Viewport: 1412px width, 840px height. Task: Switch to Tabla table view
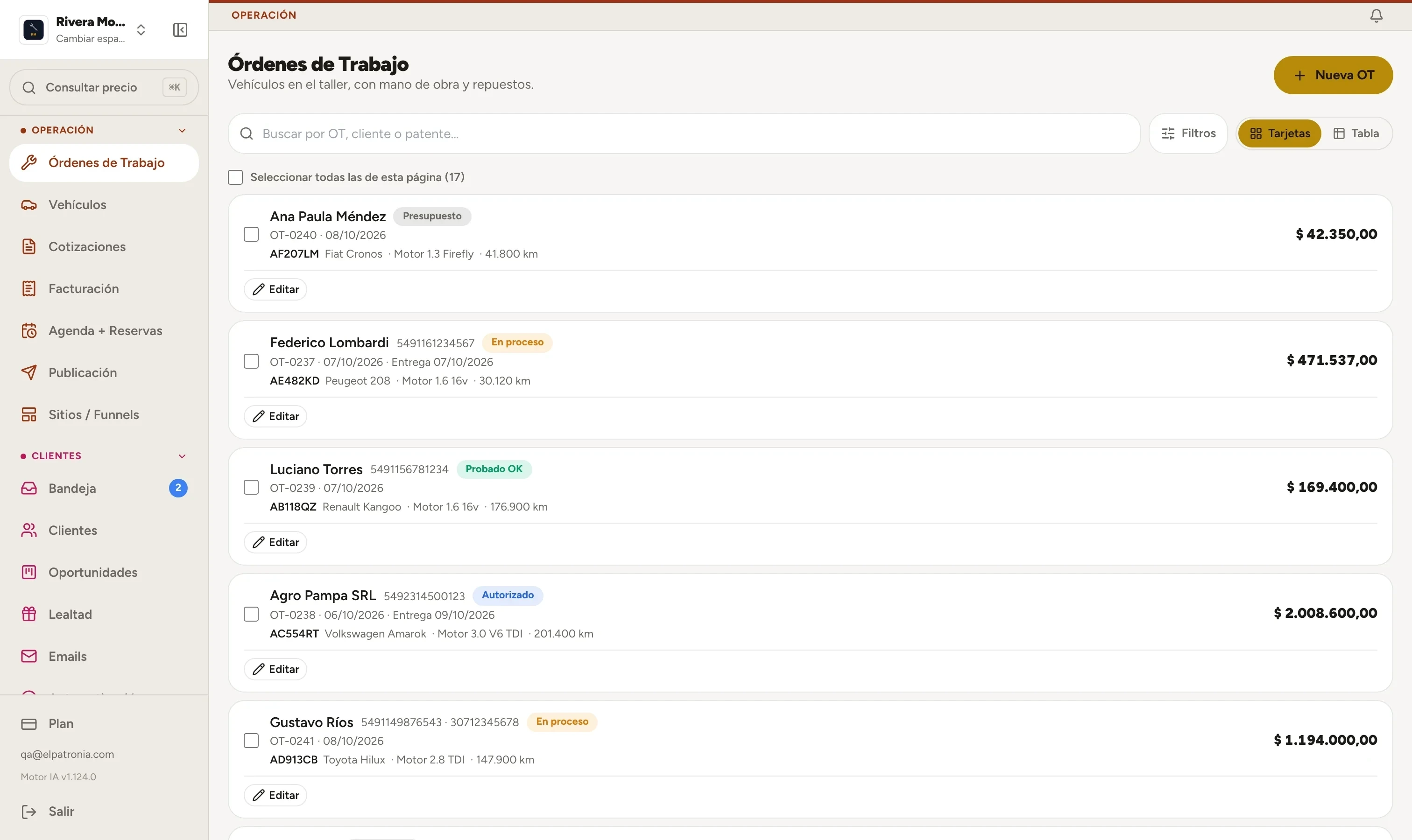click(1356, 133)
